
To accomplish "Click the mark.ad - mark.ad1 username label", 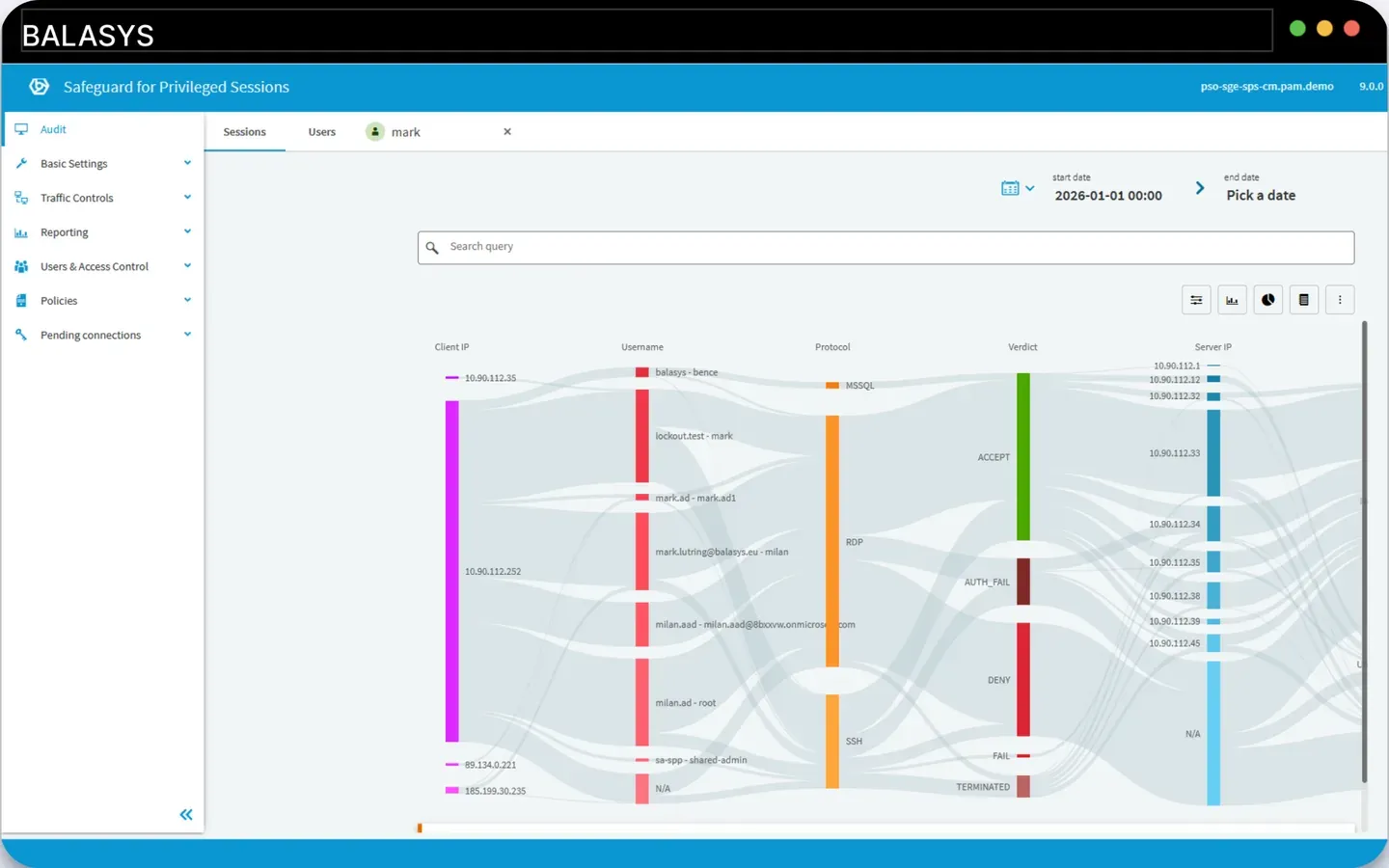I will tap(695, 499).
